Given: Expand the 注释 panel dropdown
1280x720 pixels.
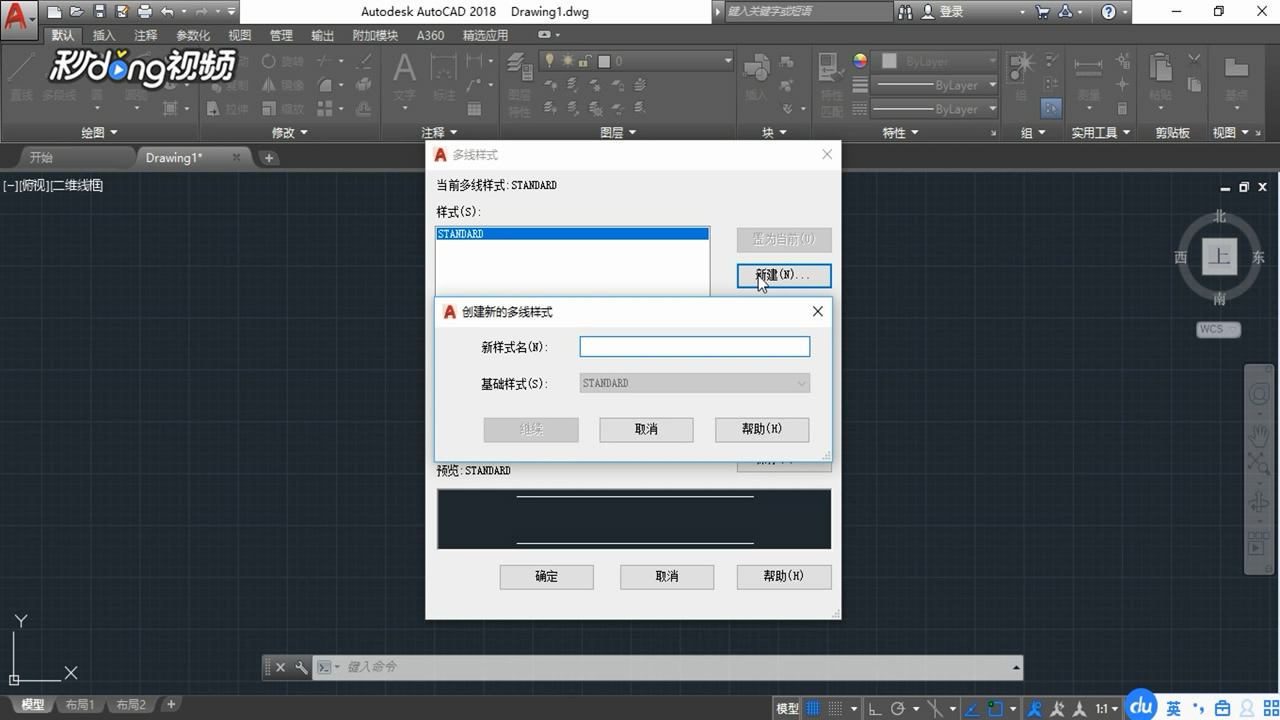Looking at the screenshot, I should coord(439,132).
